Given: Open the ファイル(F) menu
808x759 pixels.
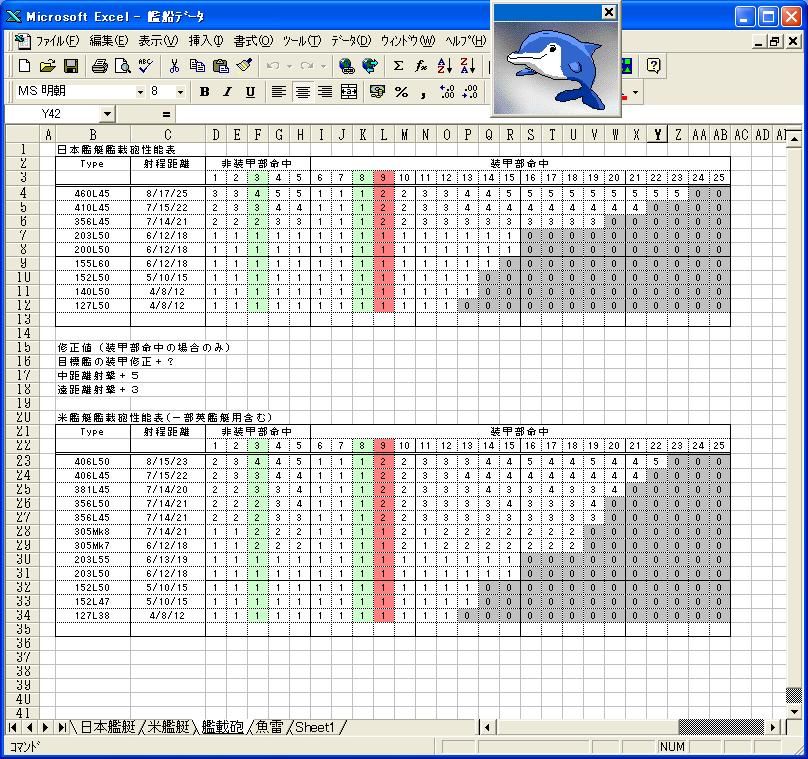Looking at the screenshot, I should point(57,41).
